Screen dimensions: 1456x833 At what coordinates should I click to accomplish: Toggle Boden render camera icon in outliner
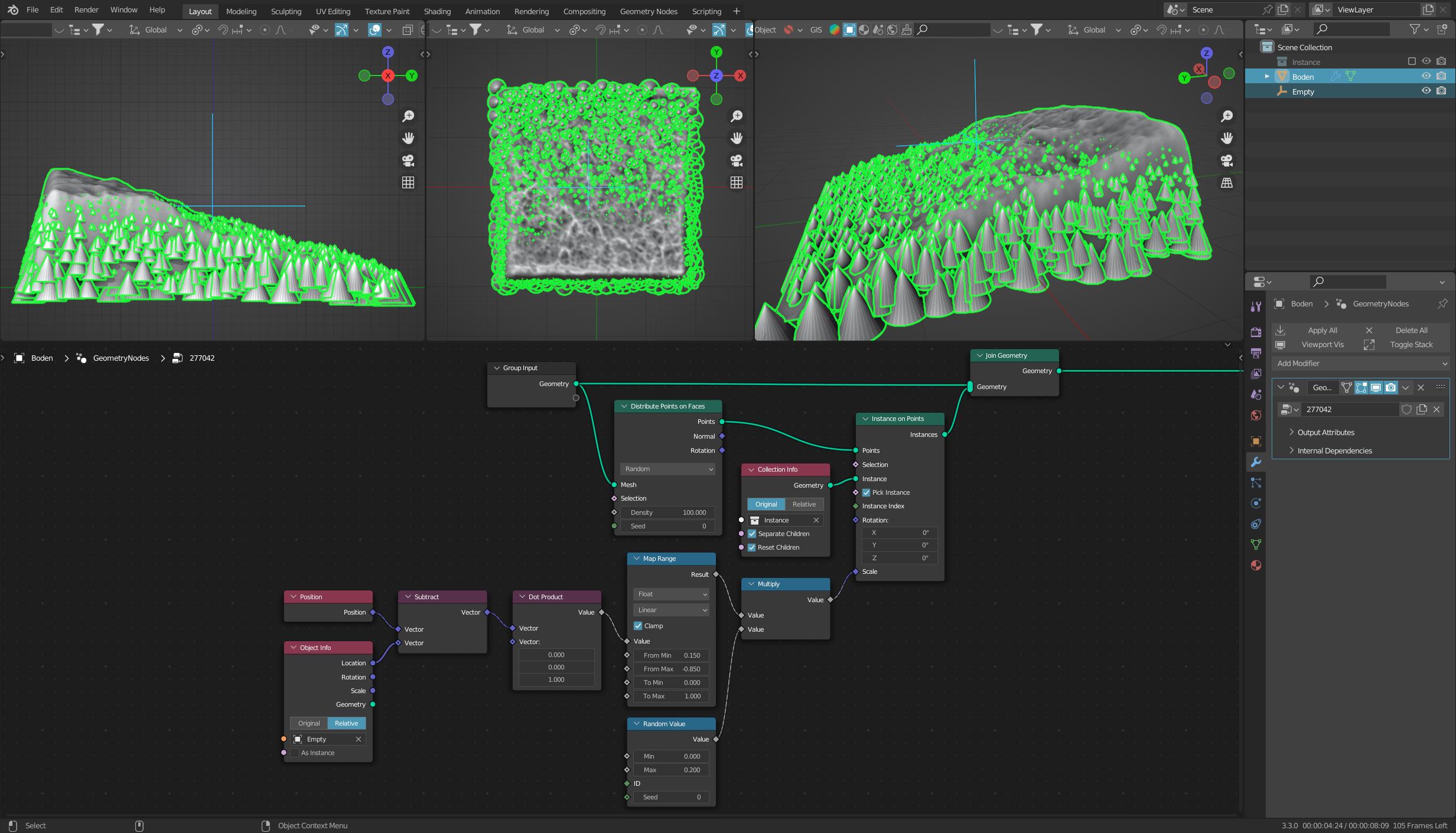point(1441,76)
